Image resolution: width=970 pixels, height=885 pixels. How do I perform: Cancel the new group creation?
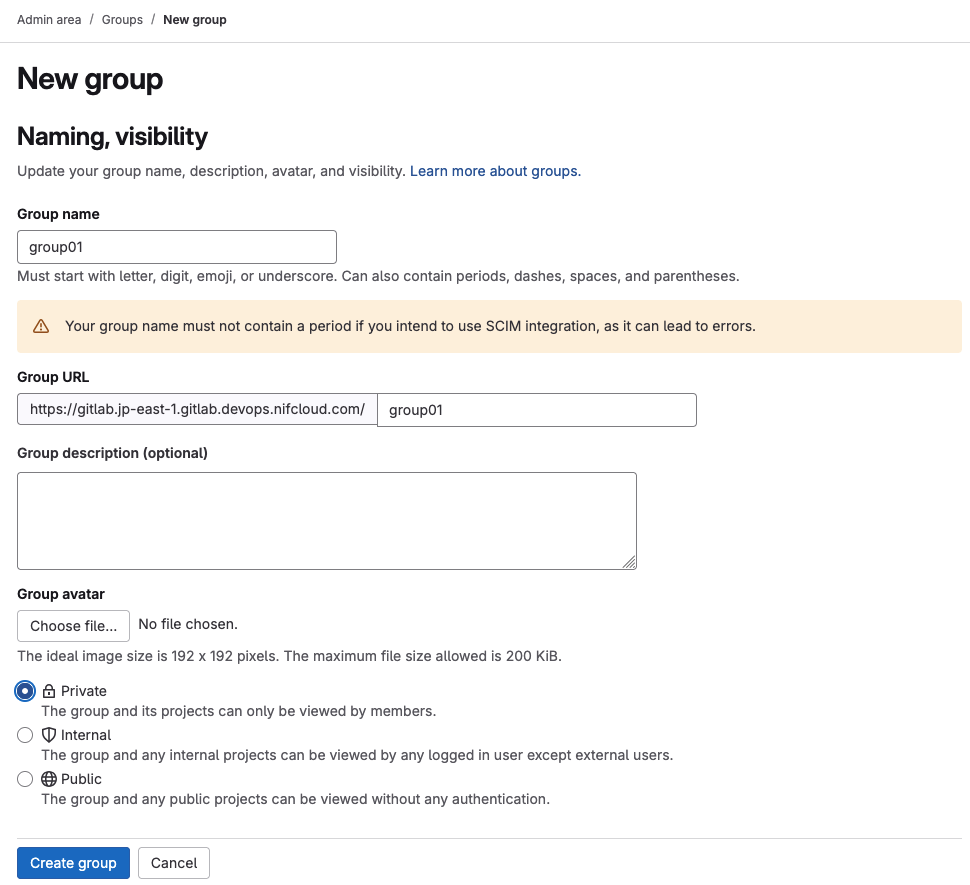174,863
